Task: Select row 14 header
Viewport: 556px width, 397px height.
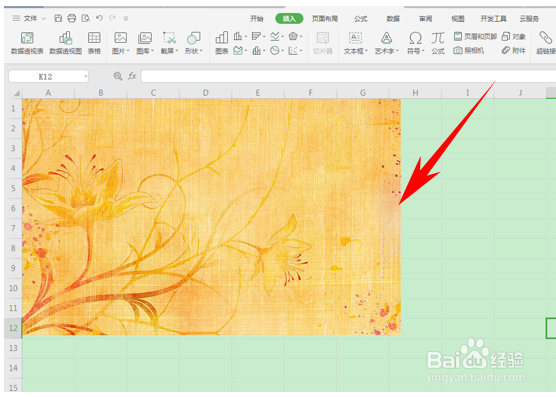Action: 13,368
